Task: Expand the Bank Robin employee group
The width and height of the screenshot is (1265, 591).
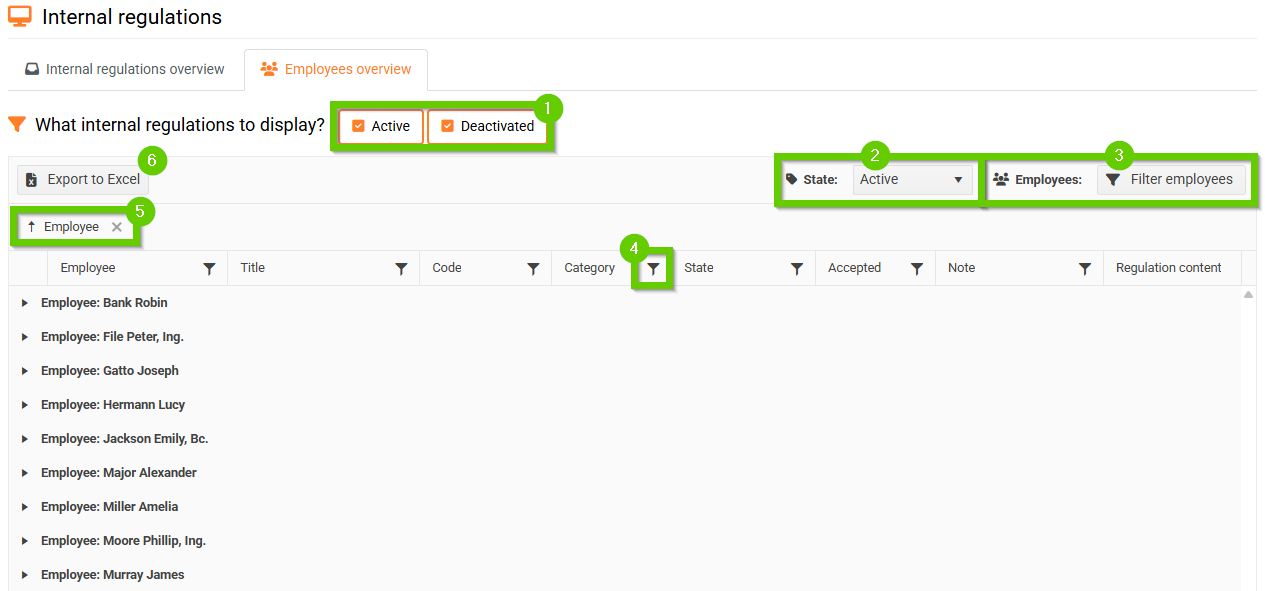Action: pyautogui.click(x=25, y=303)
